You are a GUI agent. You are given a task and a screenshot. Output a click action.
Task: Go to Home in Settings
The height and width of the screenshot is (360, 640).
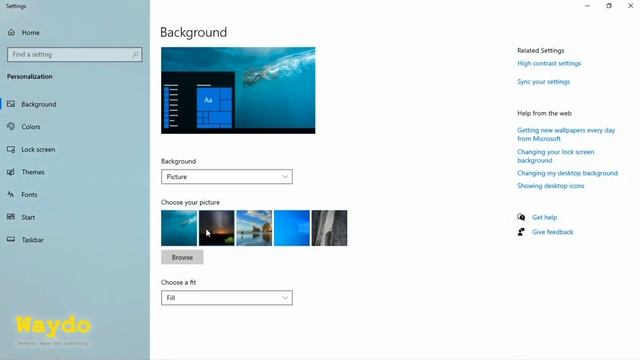pos(31,33)
